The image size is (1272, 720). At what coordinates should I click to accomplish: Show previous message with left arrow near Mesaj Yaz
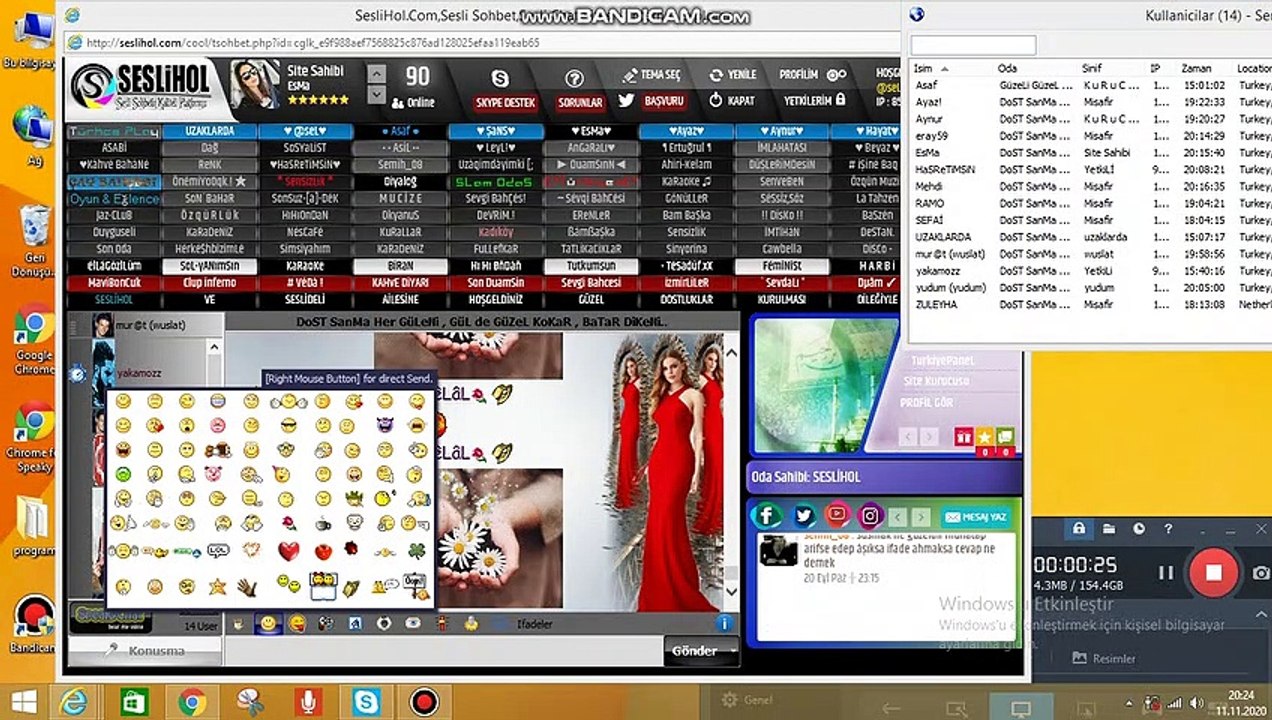pyautogui.click(x=899, y=517)
